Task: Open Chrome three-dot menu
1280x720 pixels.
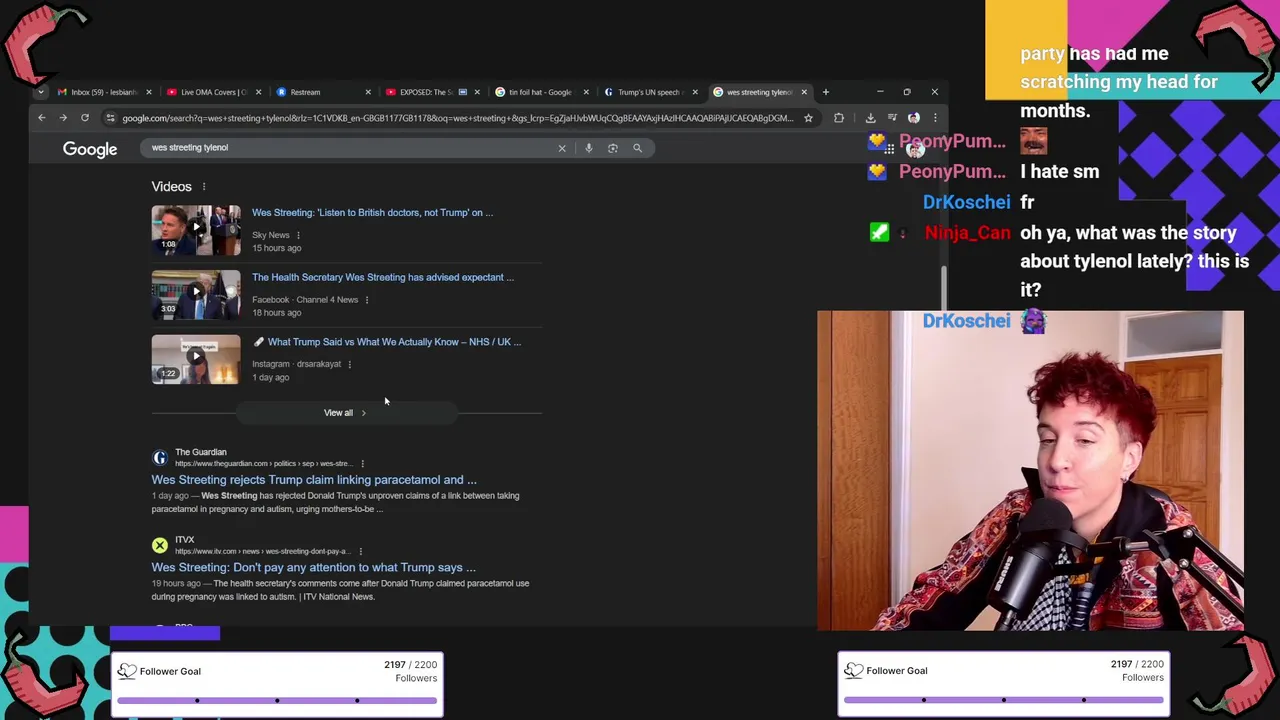Action: [x=935, y=118]
